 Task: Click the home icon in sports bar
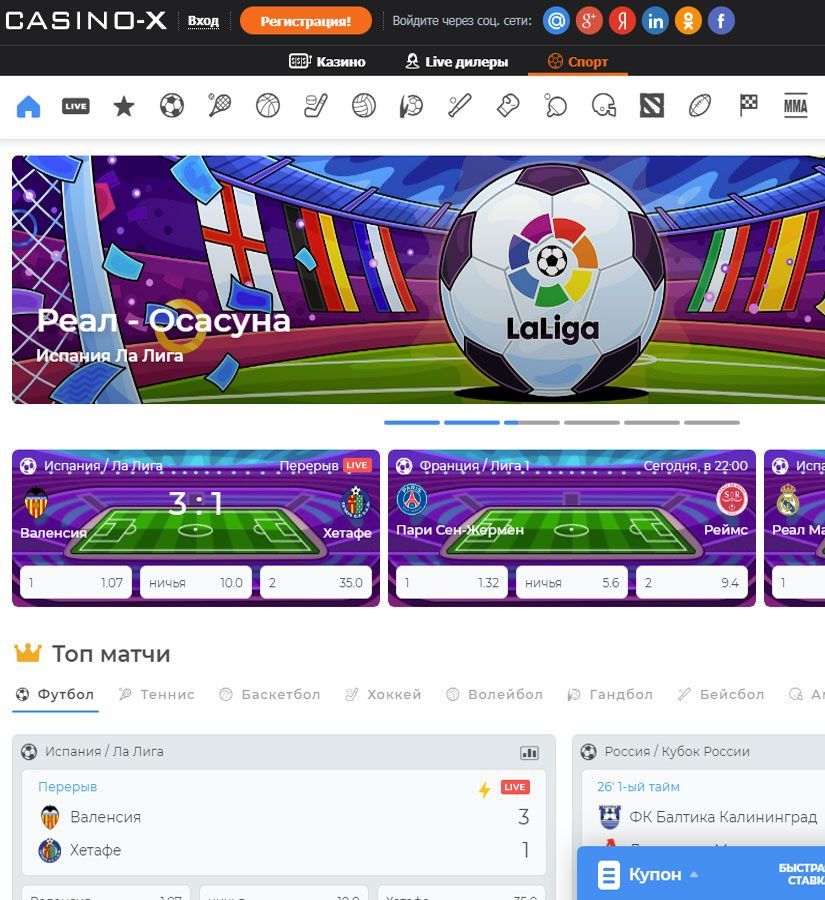(29, 106)
